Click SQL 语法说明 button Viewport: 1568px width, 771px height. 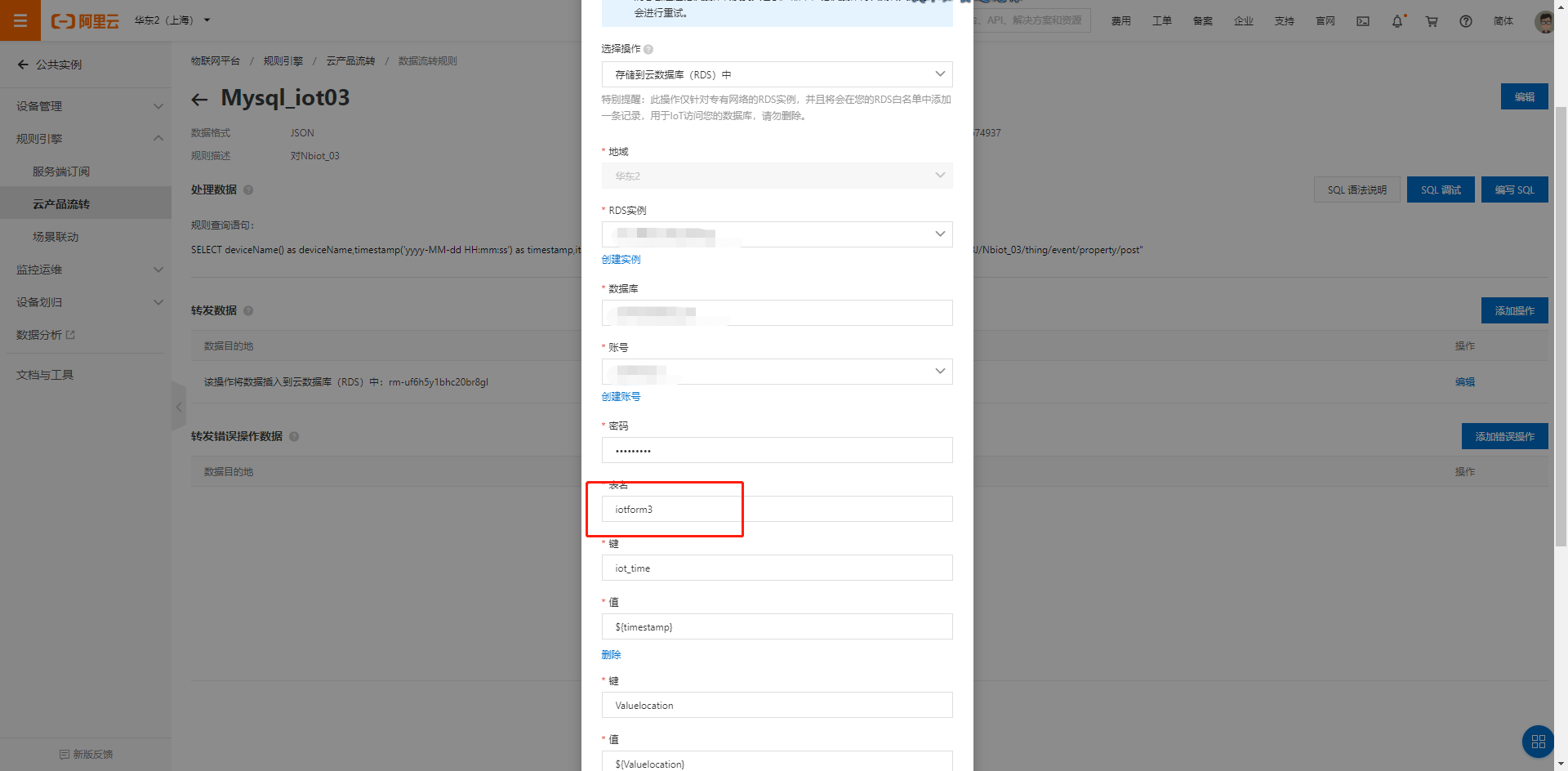point(1357,189)
